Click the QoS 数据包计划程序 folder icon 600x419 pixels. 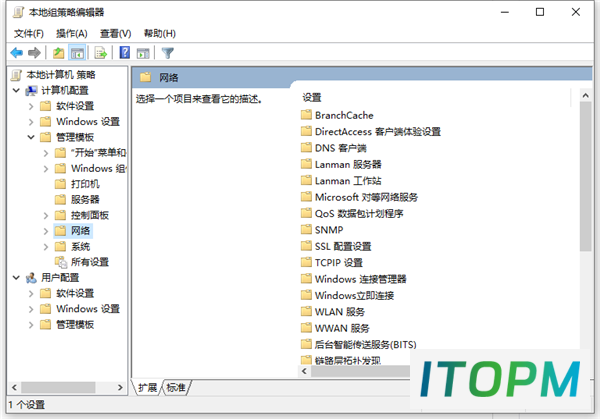(306, 213)
